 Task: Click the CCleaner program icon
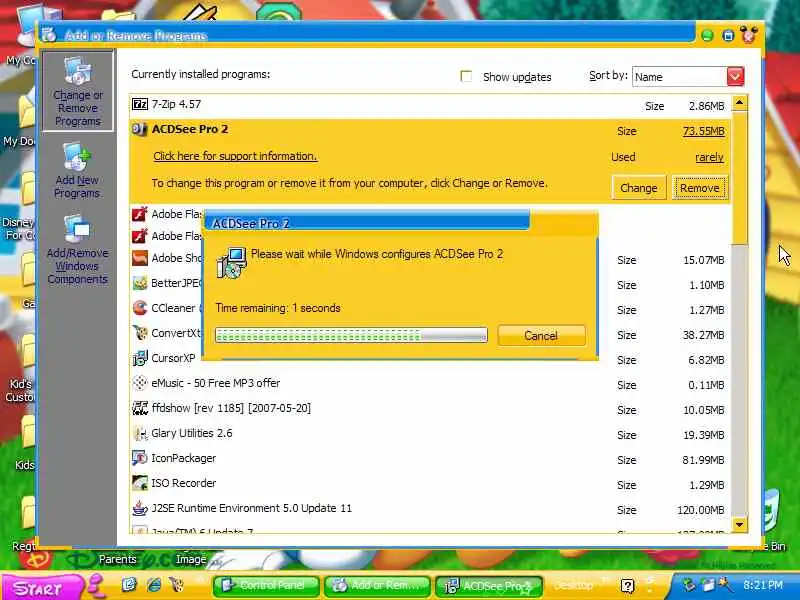(x=140, y=308)
